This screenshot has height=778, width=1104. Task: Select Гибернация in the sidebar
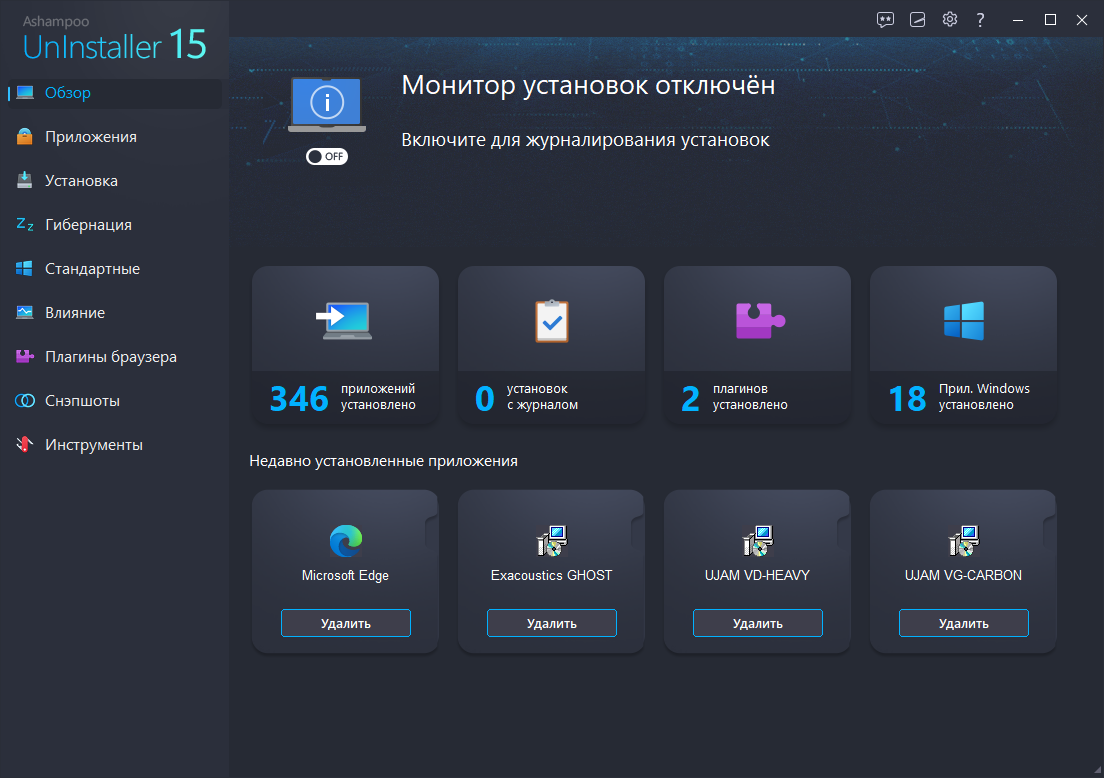coord(114,225)
